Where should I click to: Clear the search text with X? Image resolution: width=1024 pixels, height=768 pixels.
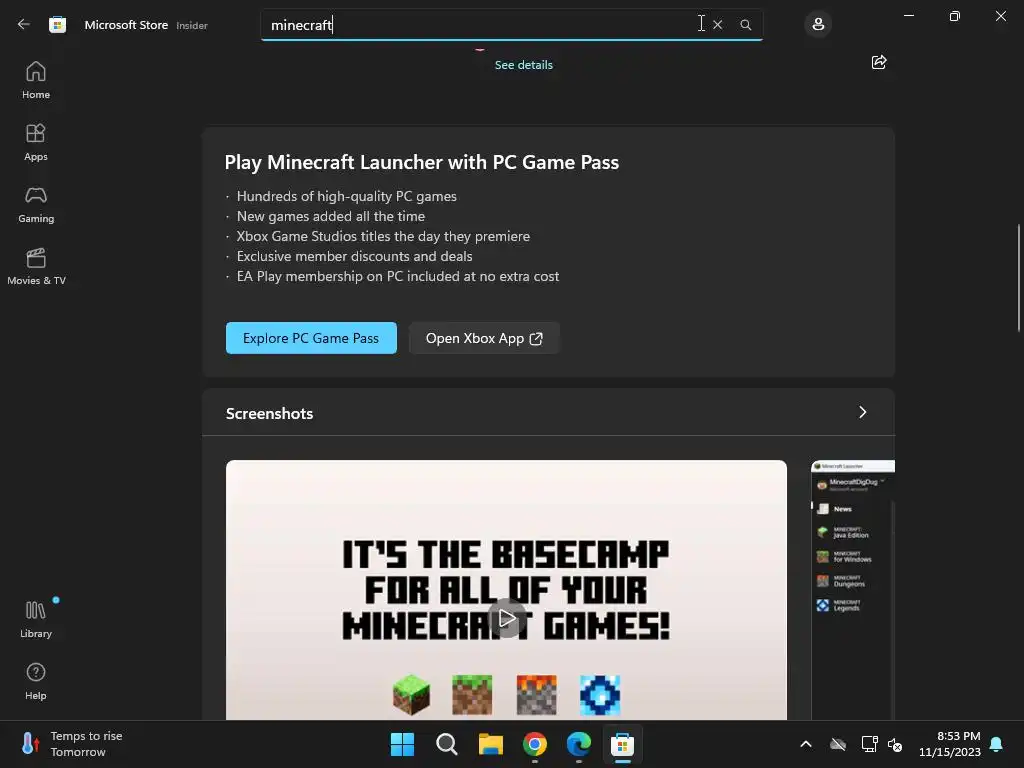[718, 25]
